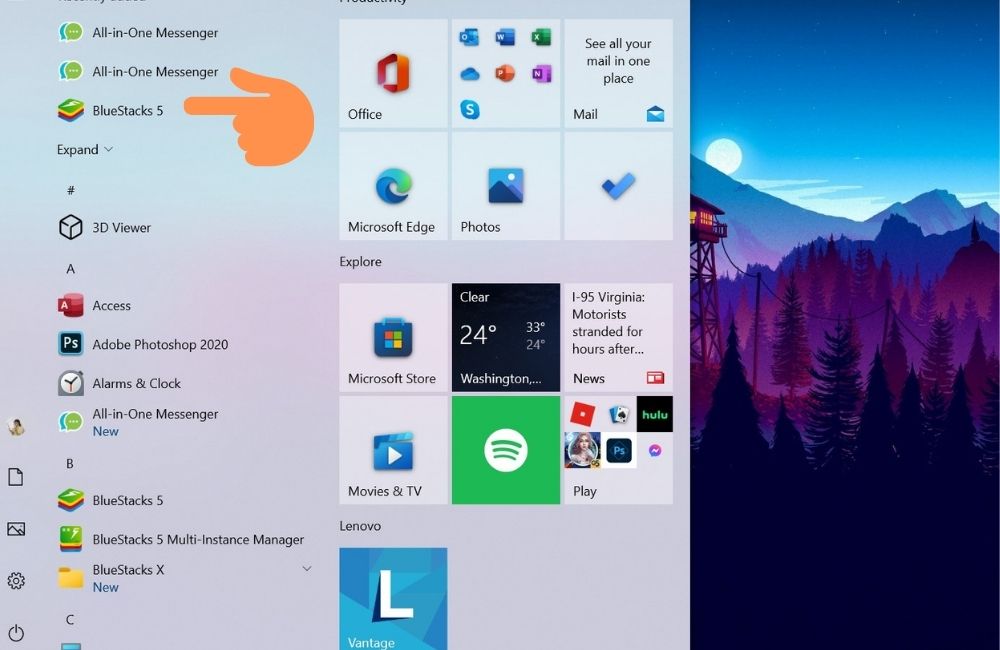Open the Microsoft Edge tile
This screenshot has width=1000, height=650.
coord(393,186)
